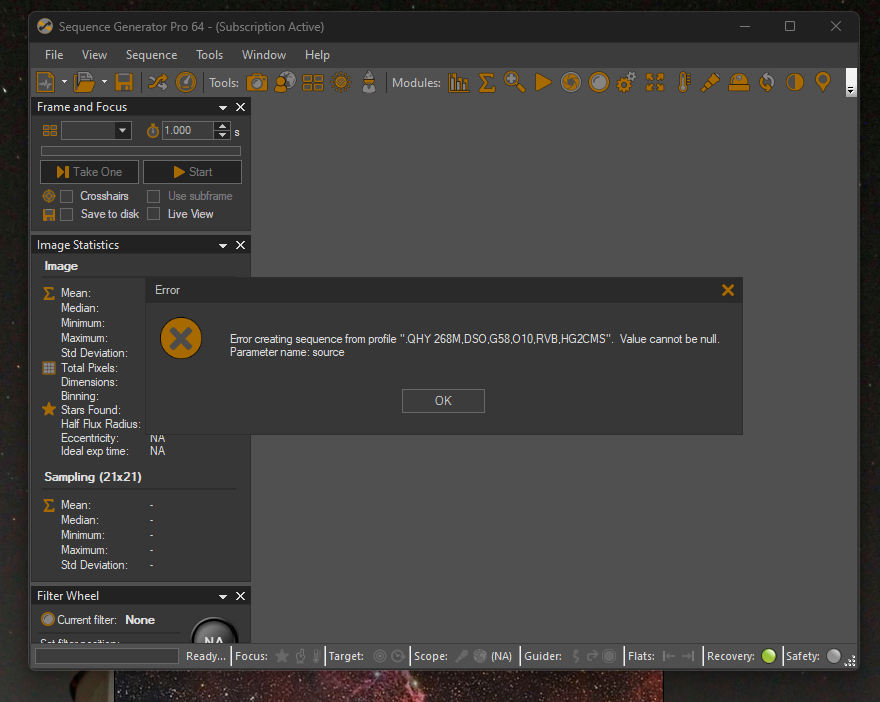This screenshot has width=880, height=702.
Task: Open the open-folder icon dropdown arrow
Action: point(104,82)
